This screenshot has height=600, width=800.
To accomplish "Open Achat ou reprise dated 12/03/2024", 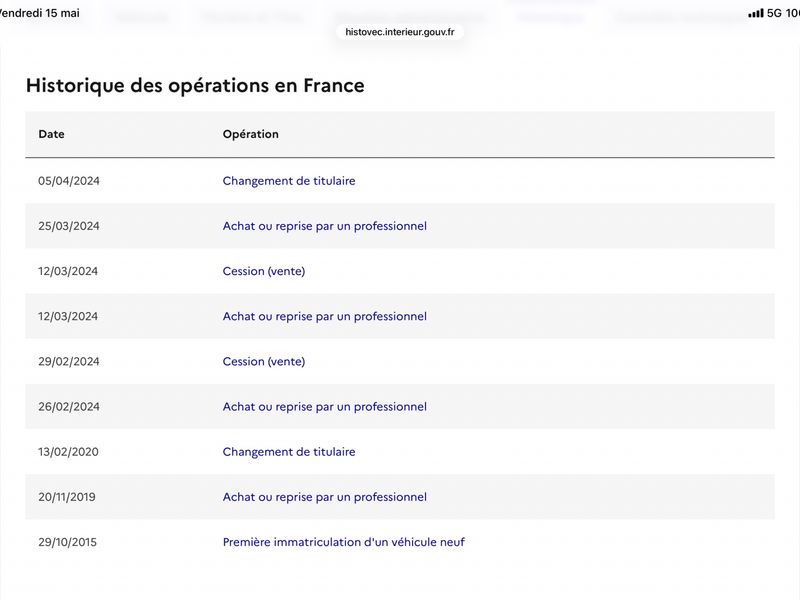I will (x=324, y=316).
